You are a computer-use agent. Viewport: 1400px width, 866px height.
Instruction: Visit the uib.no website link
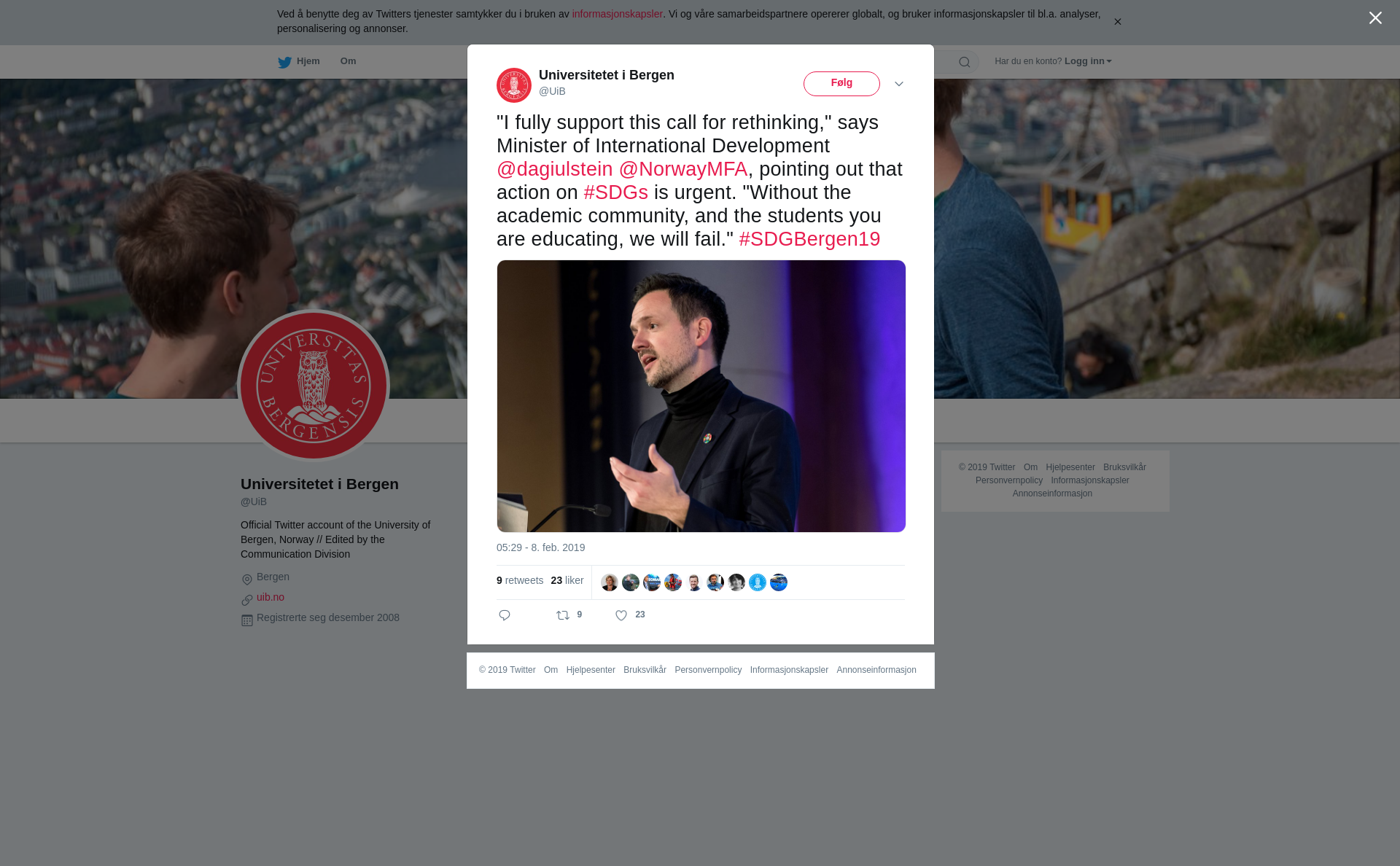point(271,597)
